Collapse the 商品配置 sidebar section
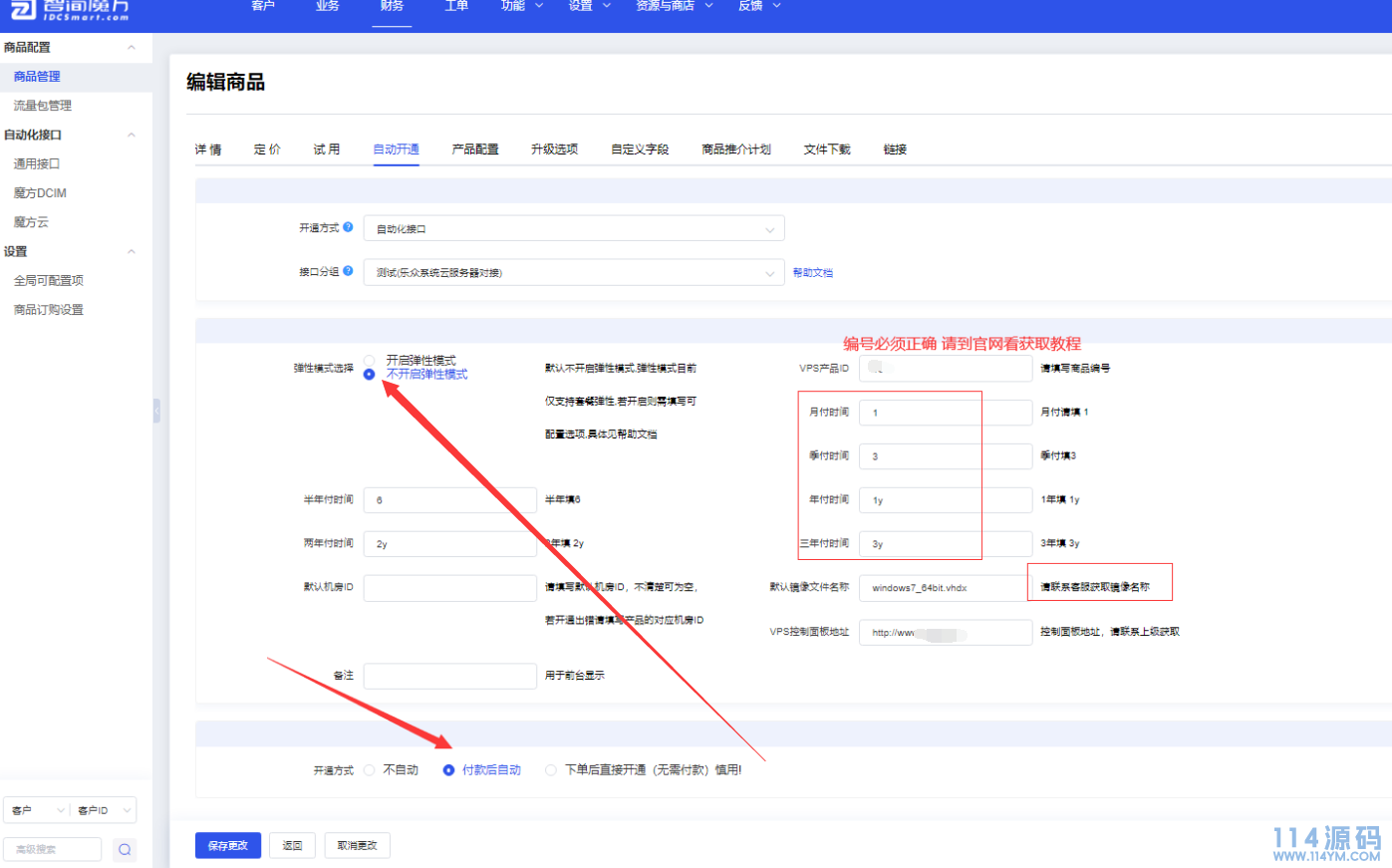This screenshot has height=868, width=1392. [132, 48]
